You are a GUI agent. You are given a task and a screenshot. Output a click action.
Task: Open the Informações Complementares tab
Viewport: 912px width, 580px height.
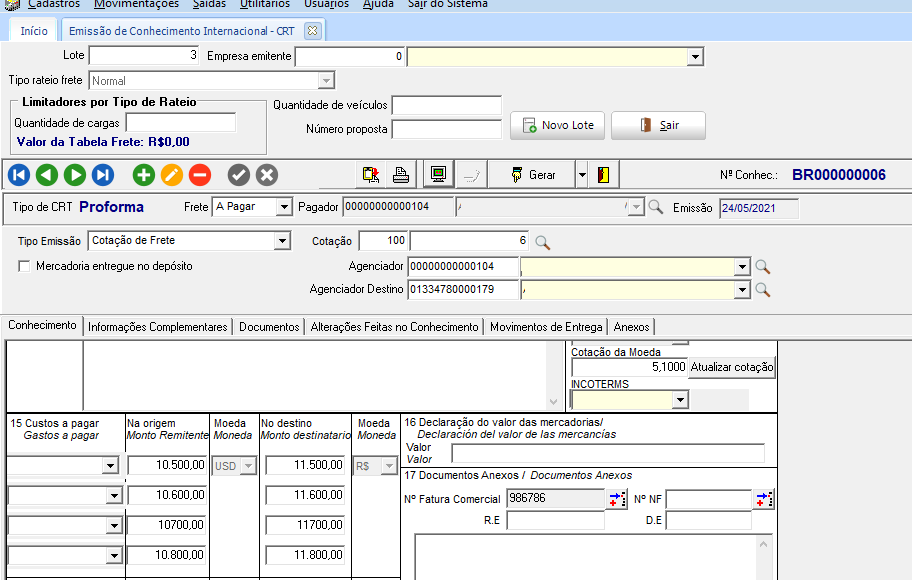(x=158, y=327)
